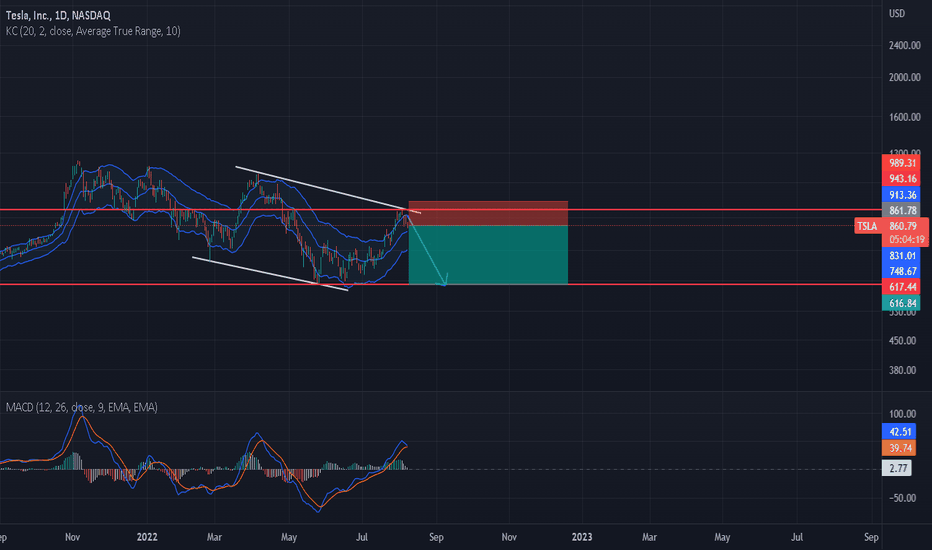This screenshot has width=932, height=550.
Task: Click the blue 913.36 price label
Action: (x=901, y=195)
